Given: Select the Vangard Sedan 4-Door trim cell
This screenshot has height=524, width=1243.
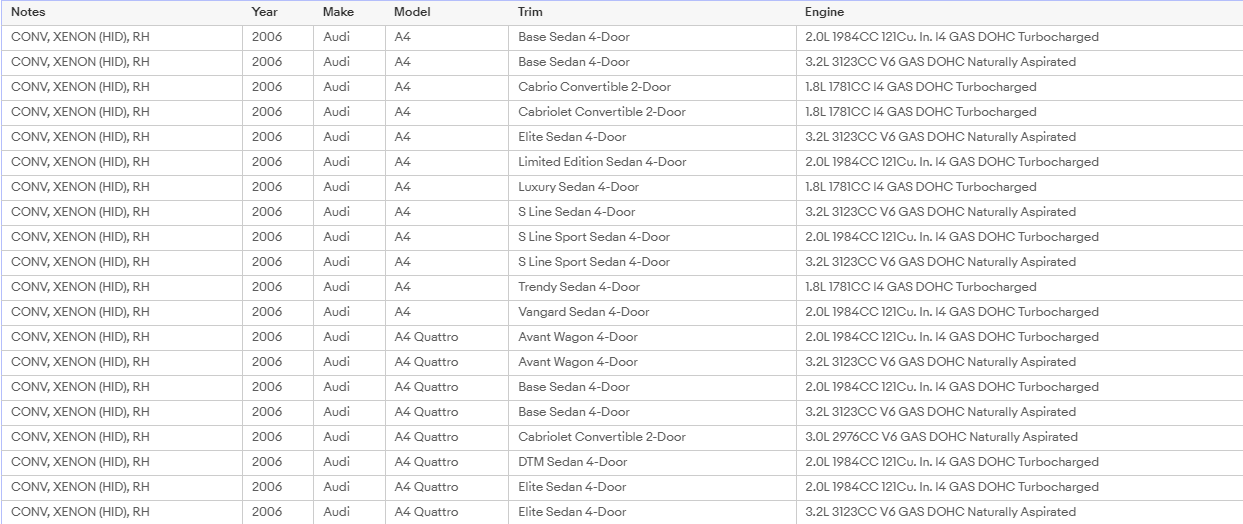Looking at the screenshot, I should pos(652,312).
